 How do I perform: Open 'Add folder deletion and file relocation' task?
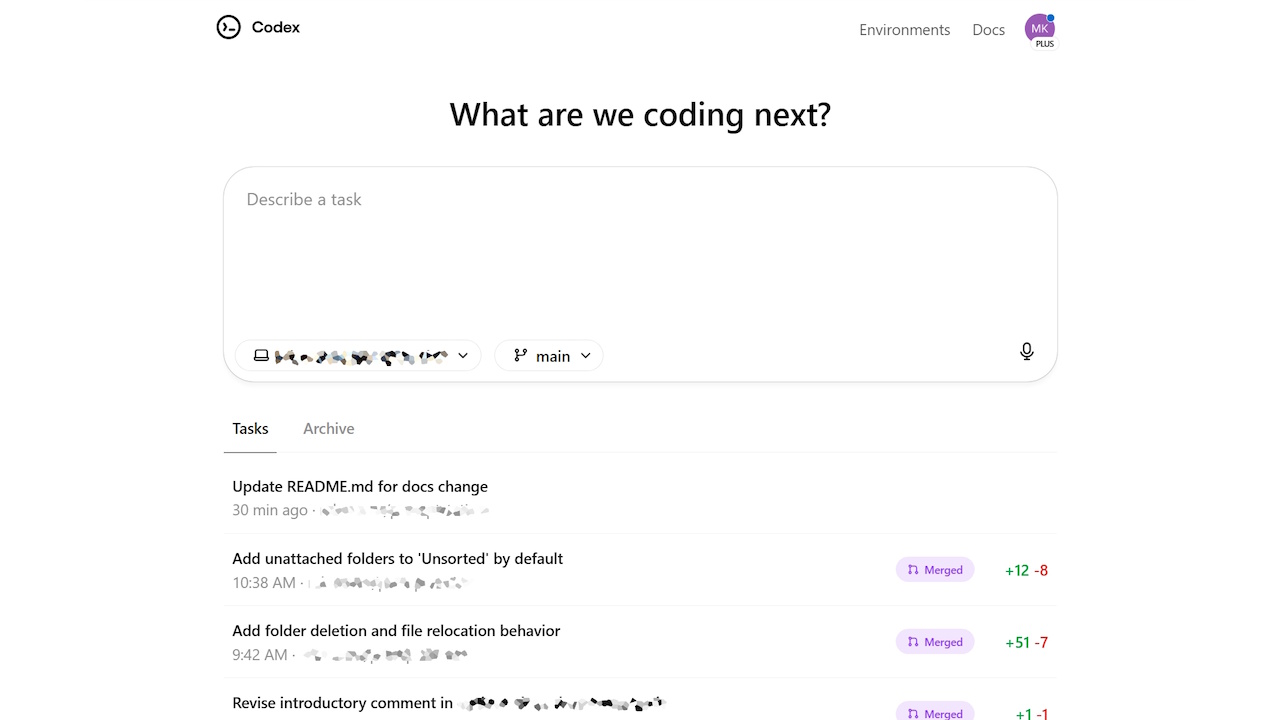pyautogui.click(x=396, y=631)
